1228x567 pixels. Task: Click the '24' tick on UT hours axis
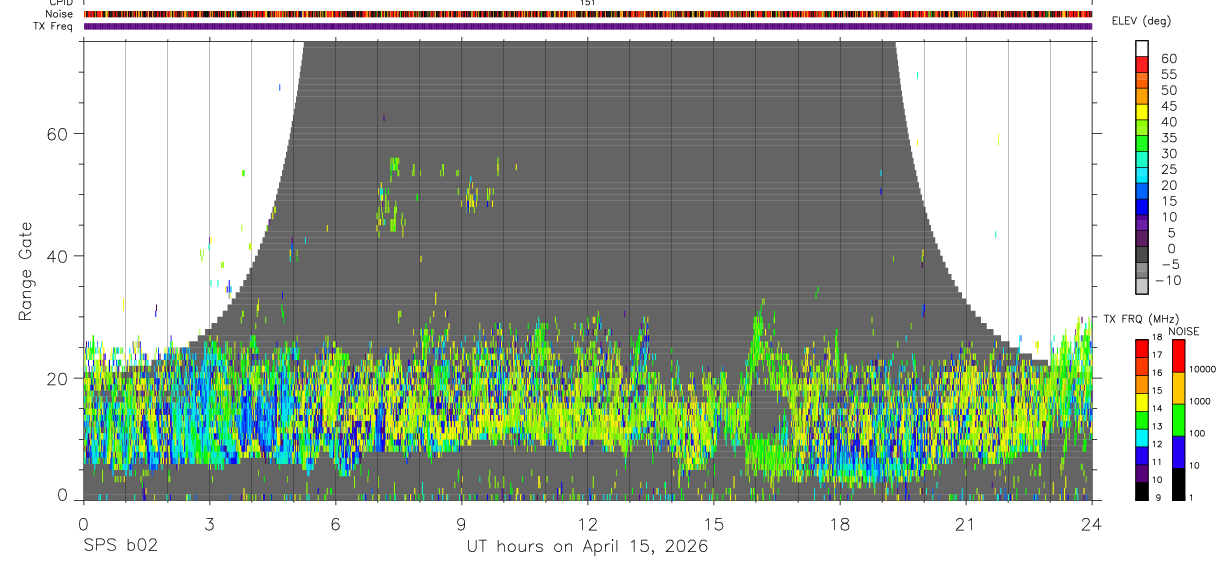1091,523
